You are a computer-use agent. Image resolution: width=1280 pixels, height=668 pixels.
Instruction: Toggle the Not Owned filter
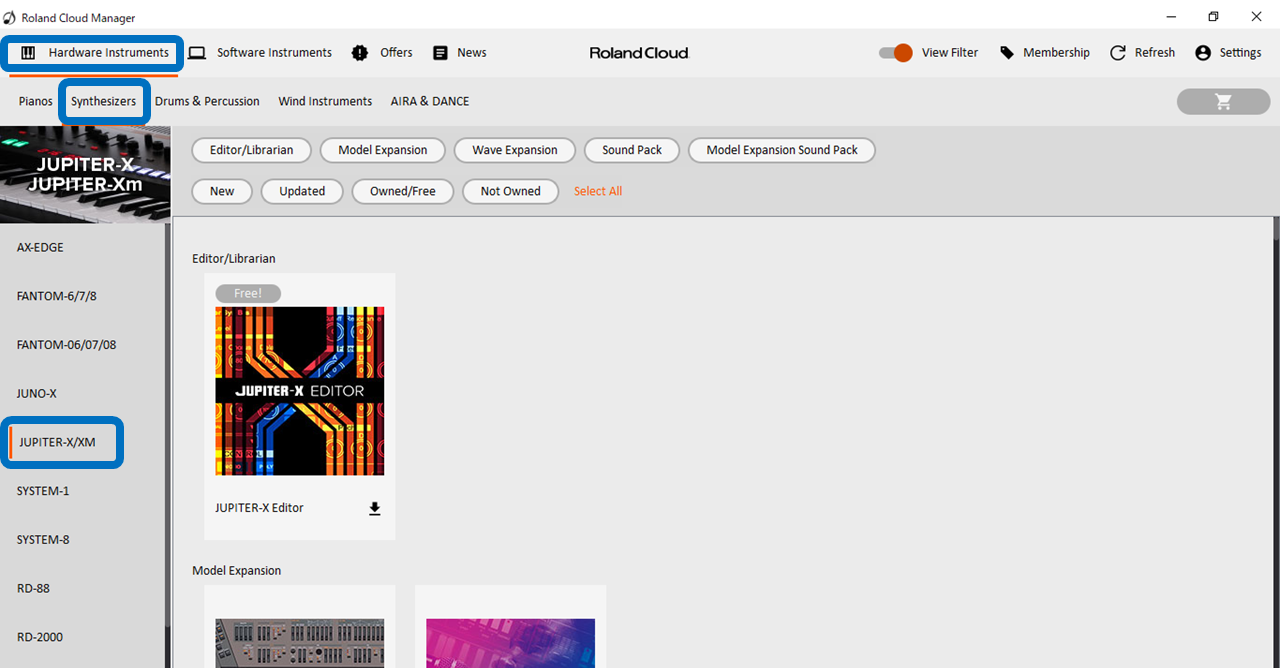pyautogui.click(x=510, y=191)
